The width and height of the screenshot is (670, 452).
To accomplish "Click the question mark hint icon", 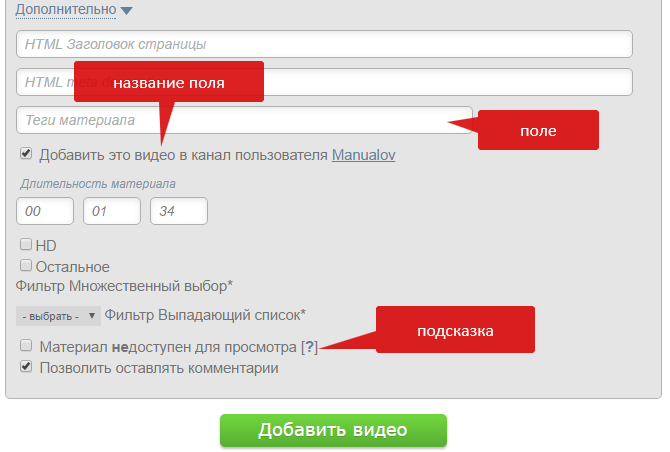I will (309, 347).
